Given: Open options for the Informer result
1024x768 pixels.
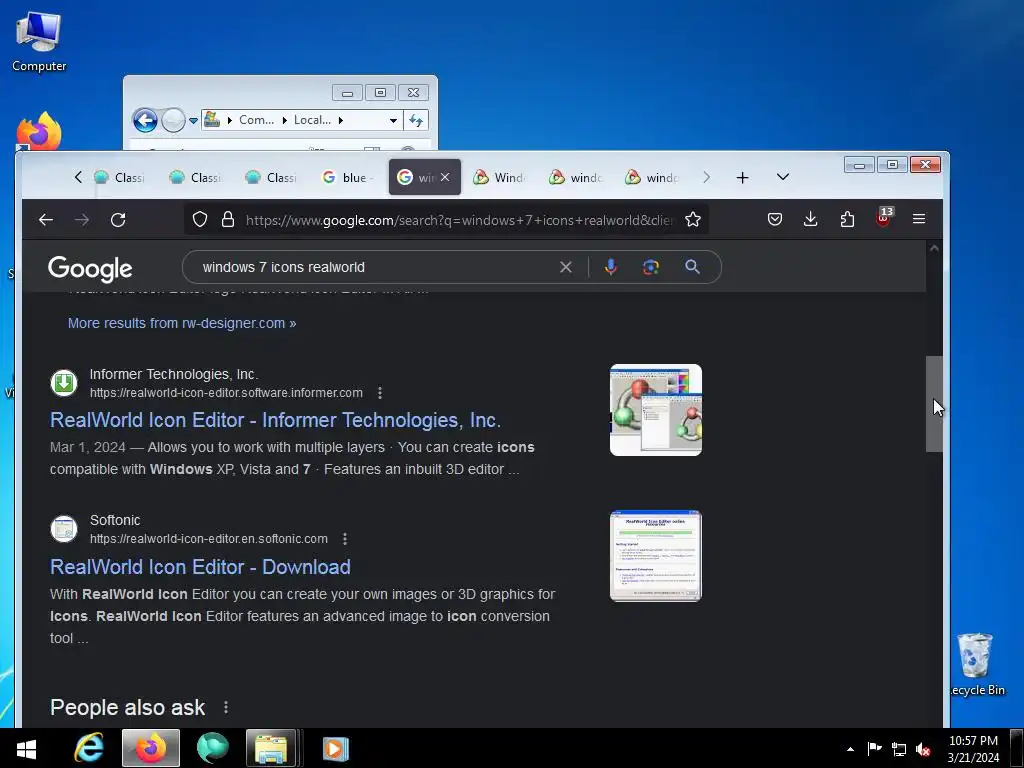Looking at the screenshot, I should (x=380, y=392).
